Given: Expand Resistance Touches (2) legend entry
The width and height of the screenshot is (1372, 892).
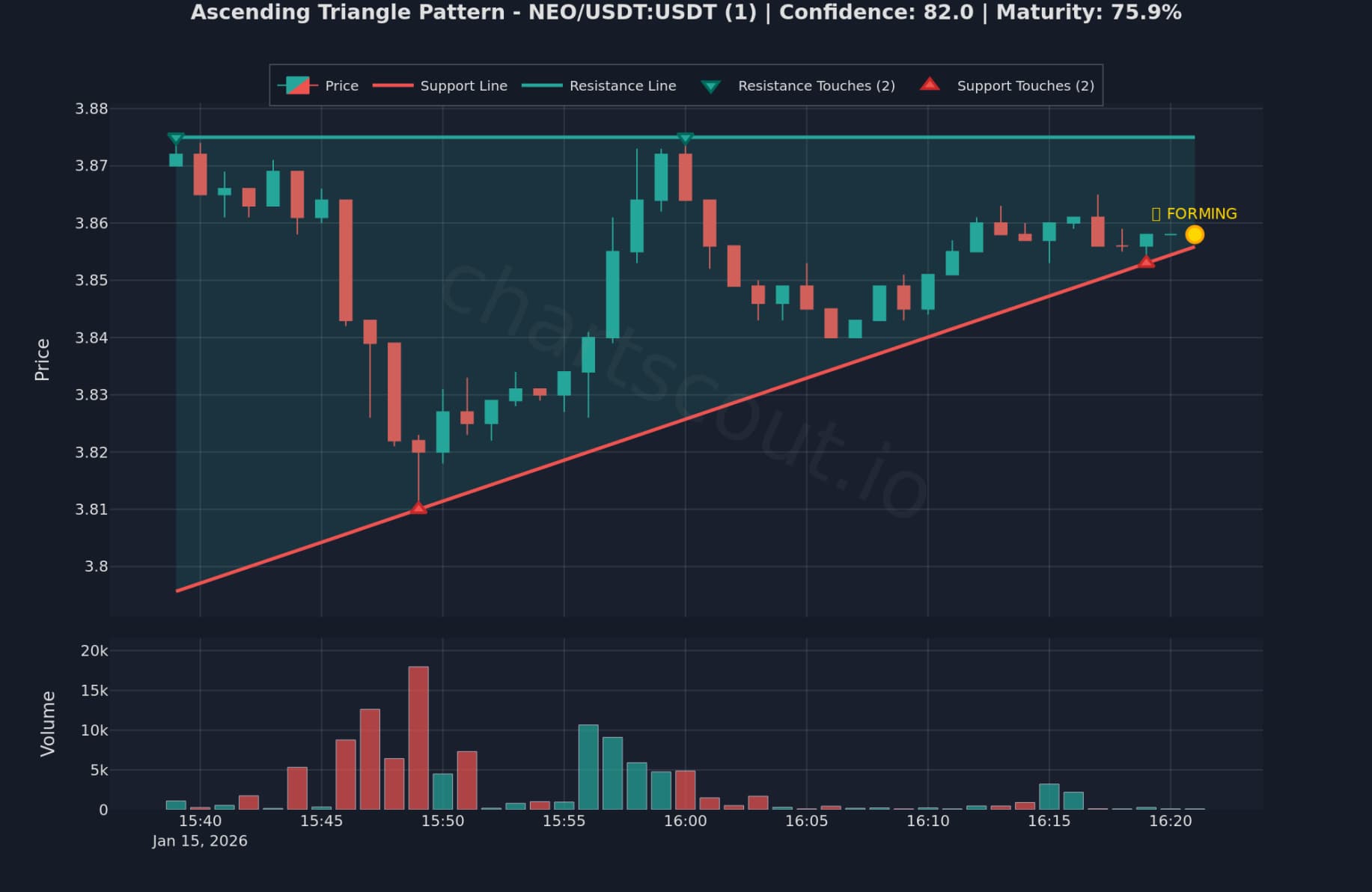Looking at the screenshot, I should [x=816, y=85].
